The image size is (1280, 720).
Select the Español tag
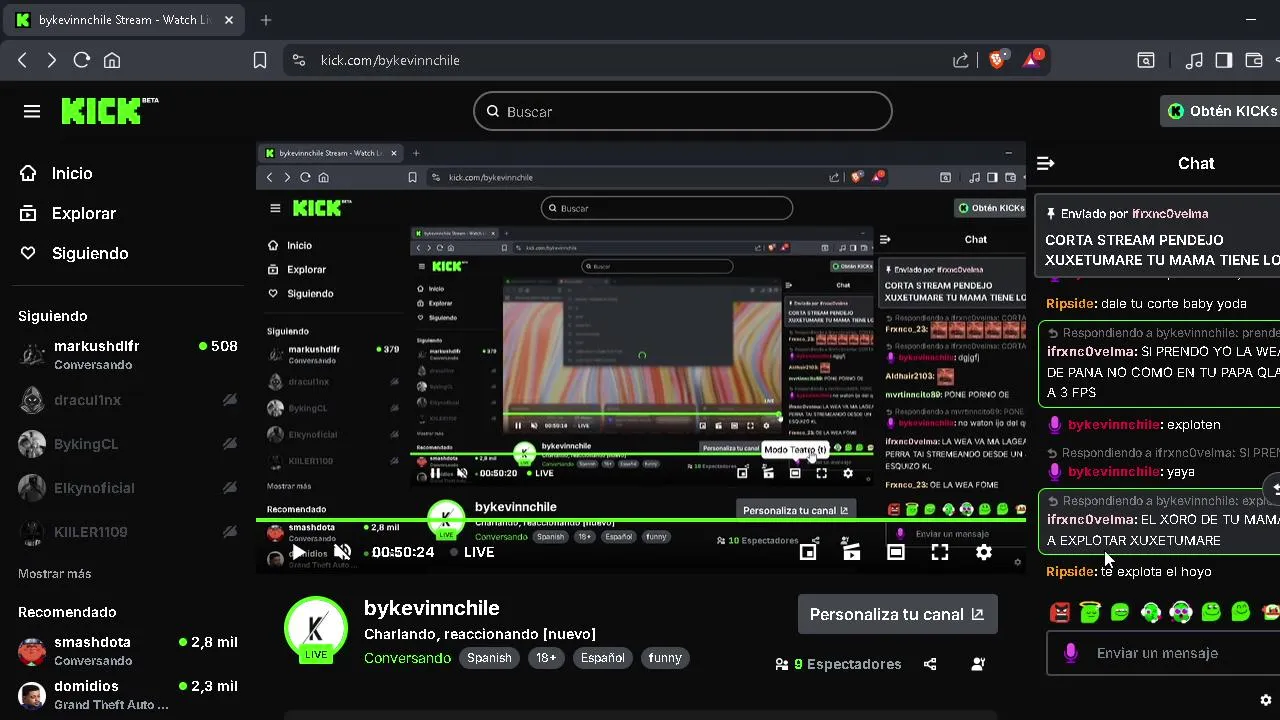pyautogui.click(x=603, y=658)
